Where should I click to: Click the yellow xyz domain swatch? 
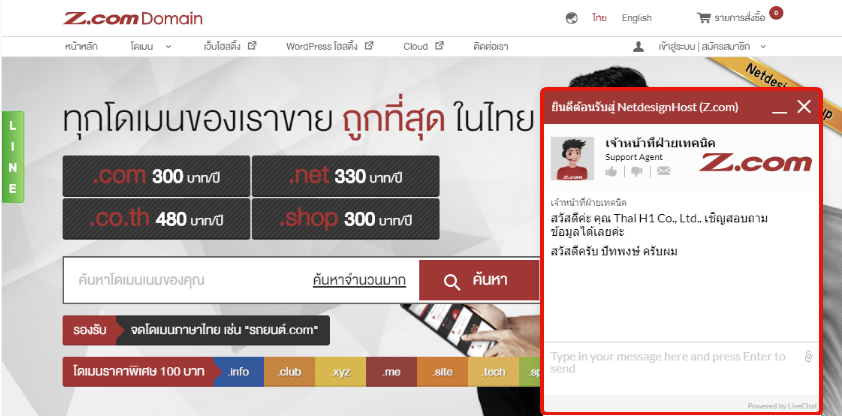(340, 371)
